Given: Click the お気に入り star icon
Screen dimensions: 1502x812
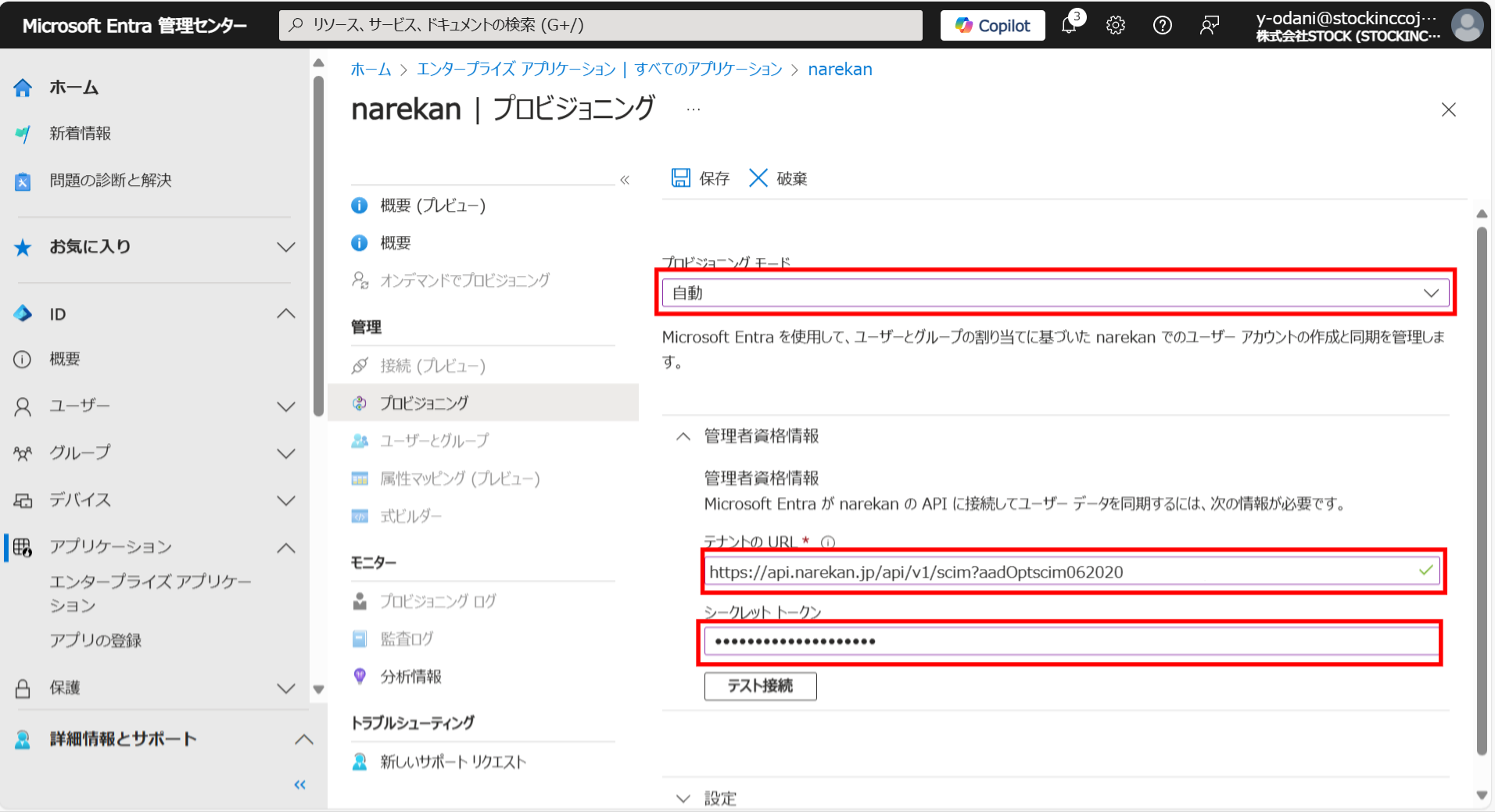Looking at the screenshot, I should pos(23,248).
